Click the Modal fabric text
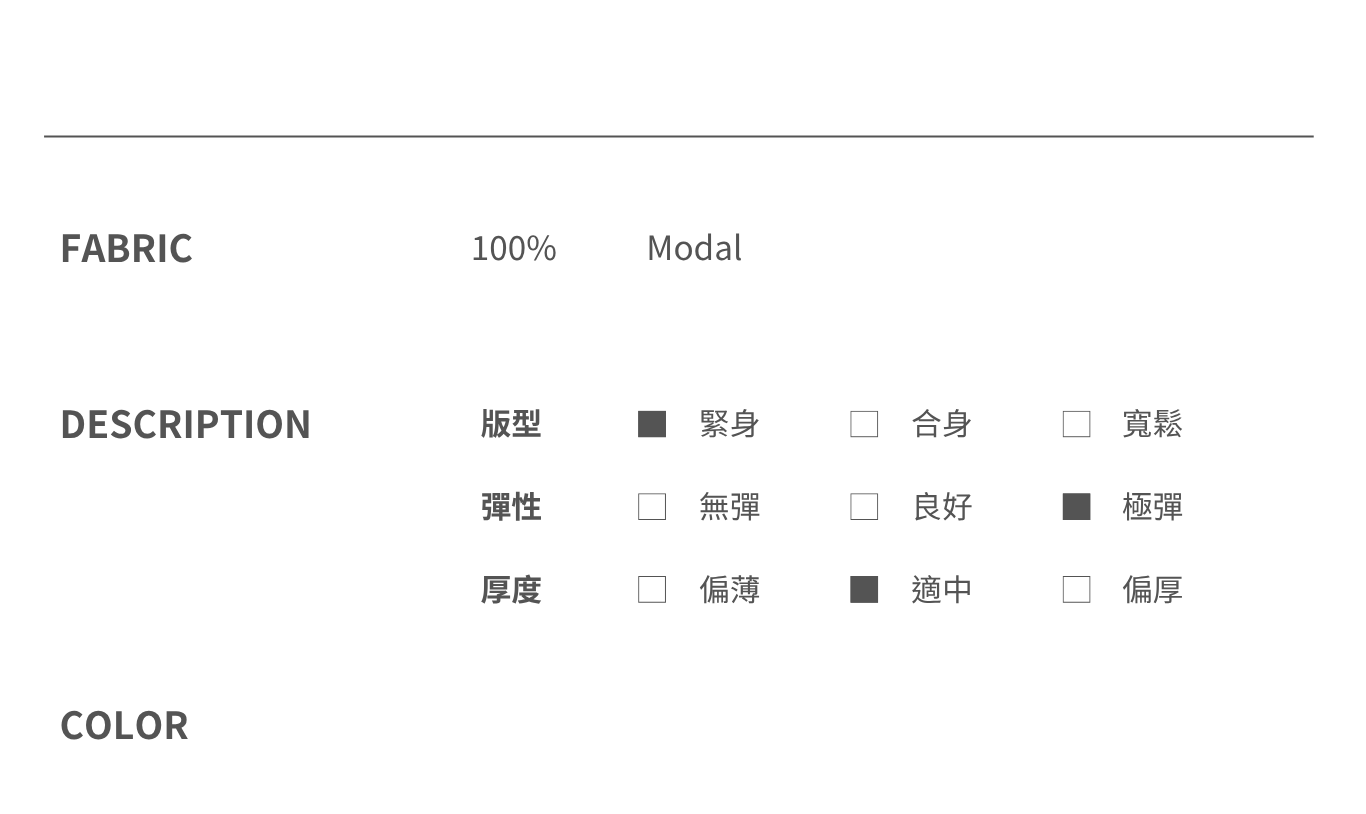The height and width of the screenshot is (814, 1366). (694, 248)
